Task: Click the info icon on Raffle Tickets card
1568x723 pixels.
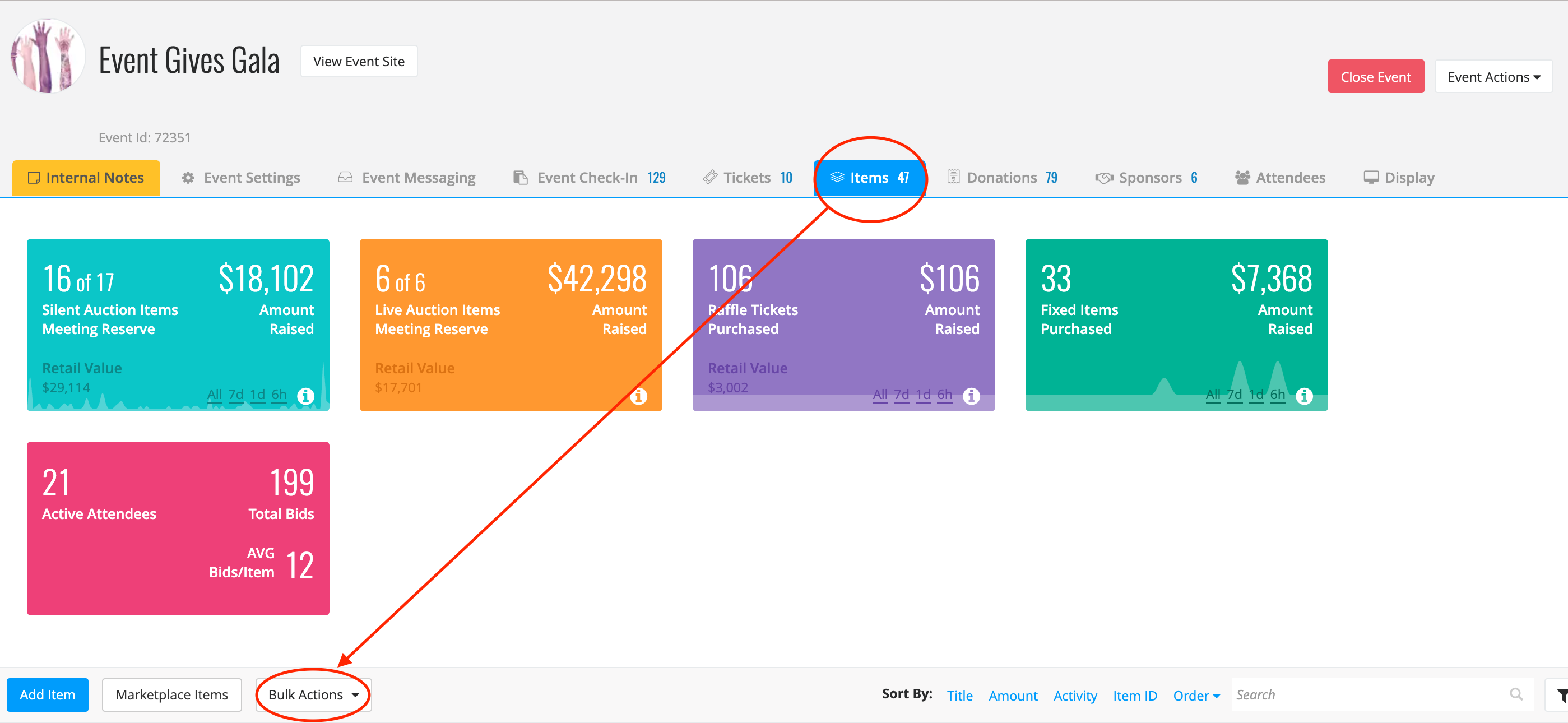Action: [972, 396]
